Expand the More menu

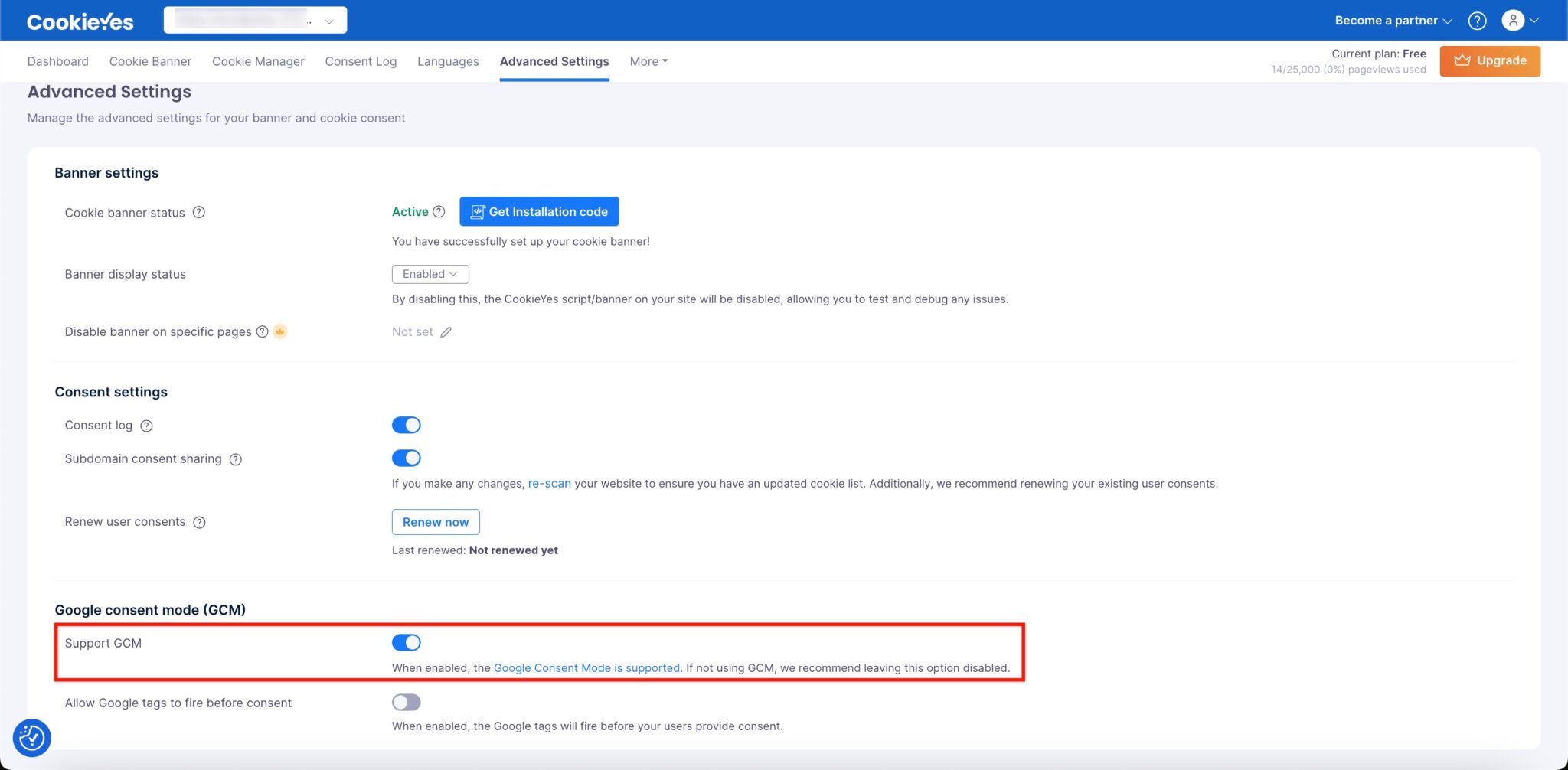648,61
